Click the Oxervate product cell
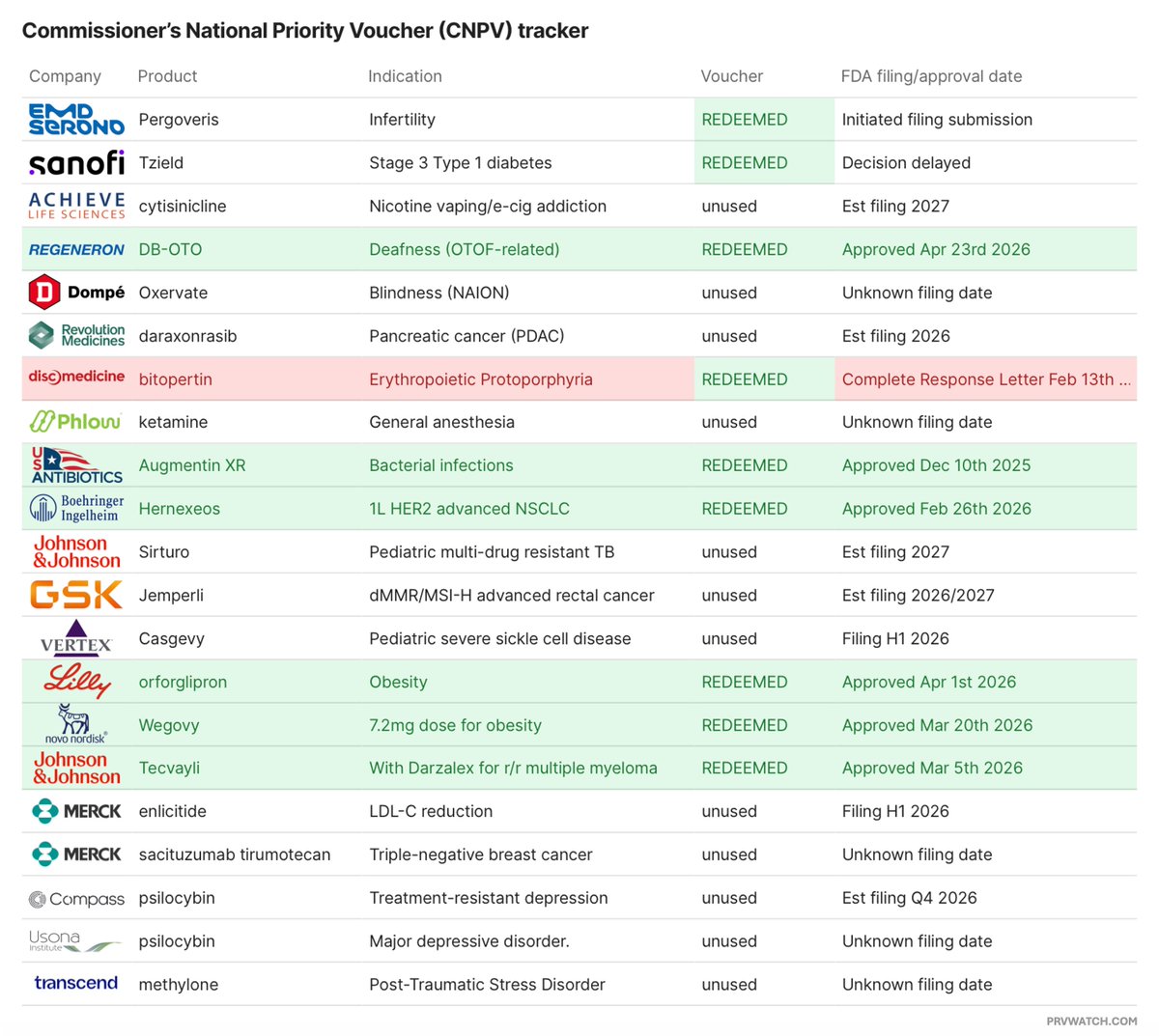The image size is (1159, 1036). pyautogui.click(x=173, y=293)
